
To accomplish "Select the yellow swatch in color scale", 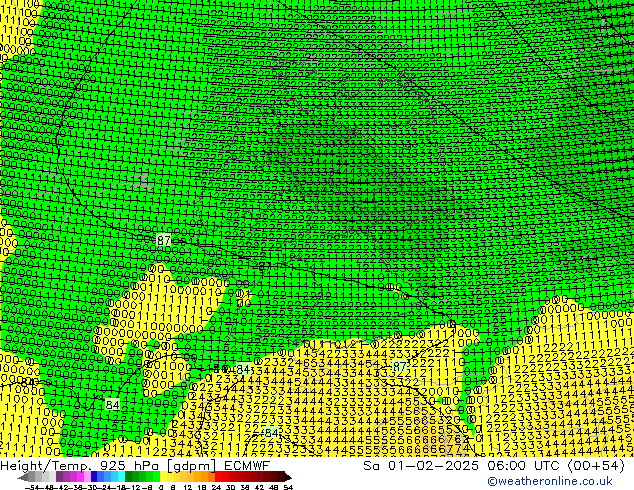I will [x=163, y=477].
